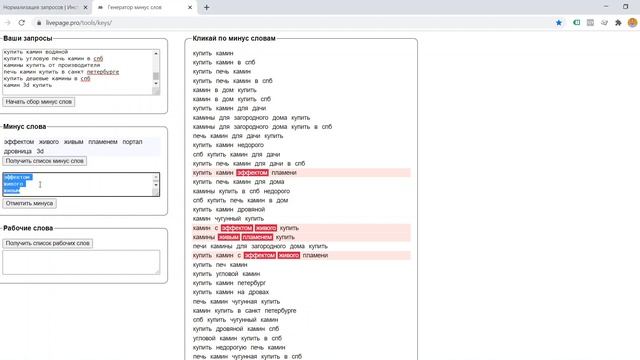640x360 pixels.
Task: Close the Нормализация запросов tab
Action: click(x=85, y=7)
